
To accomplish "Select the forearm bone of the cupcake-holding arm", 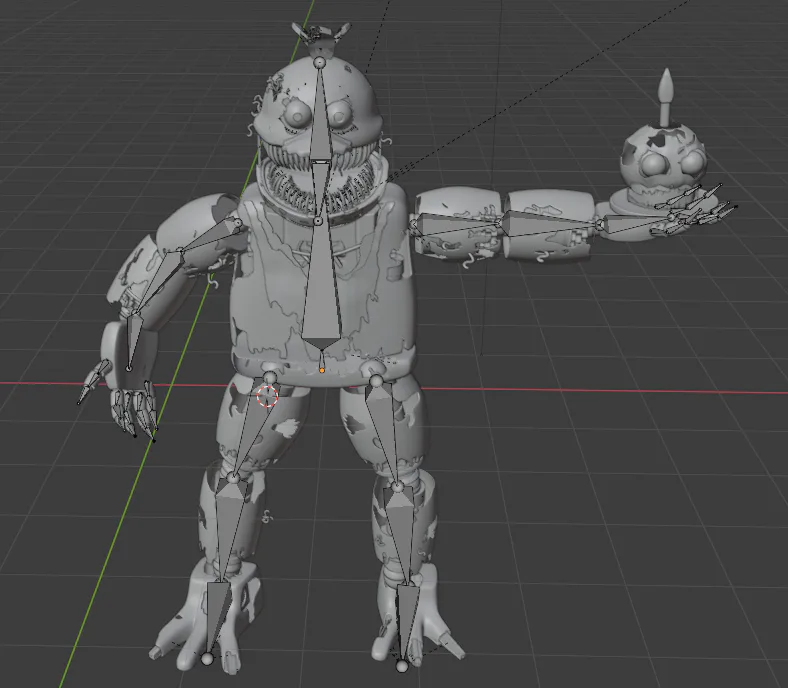I will [x=549, y=223].
